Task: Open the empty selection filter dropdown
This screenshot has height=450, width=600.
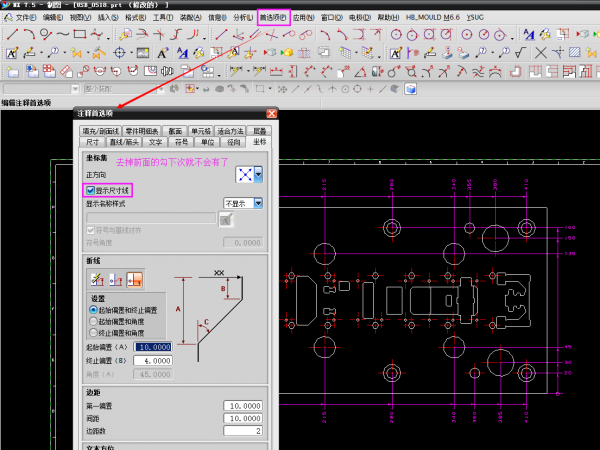Action: (75, 89)
